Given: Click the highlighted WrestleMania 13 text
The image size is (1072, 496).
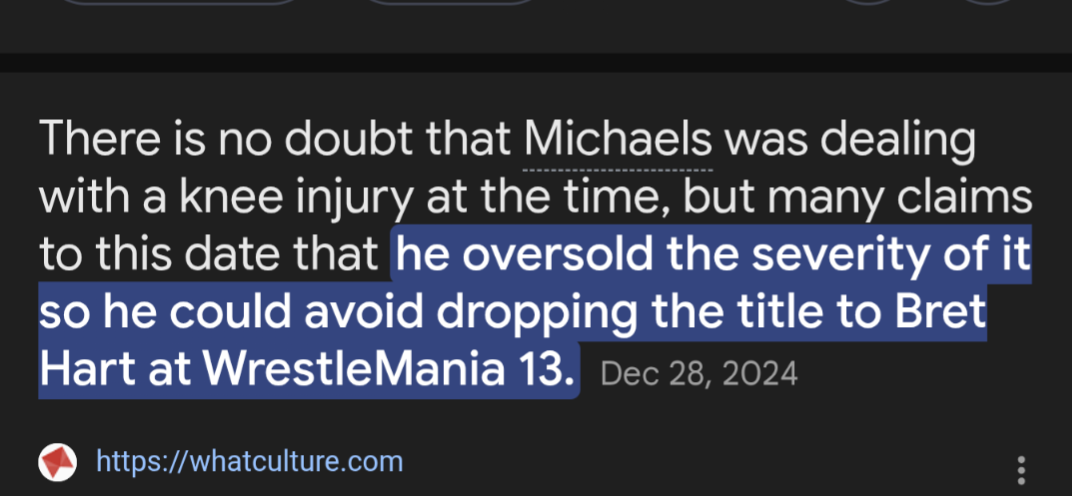Looking at the screenshot, I should click(386, 369).
